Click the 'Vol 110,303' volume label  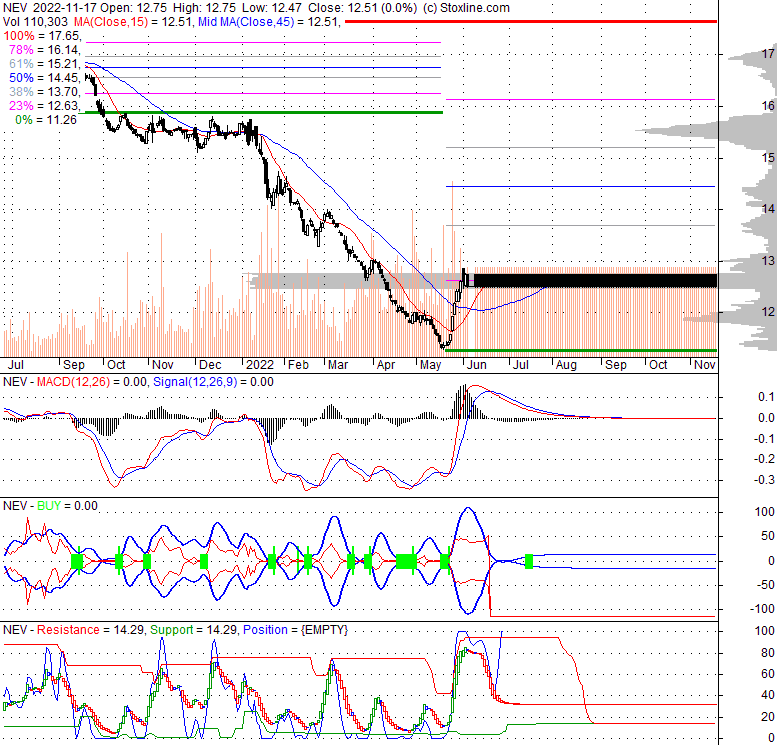tap(36, 22)
